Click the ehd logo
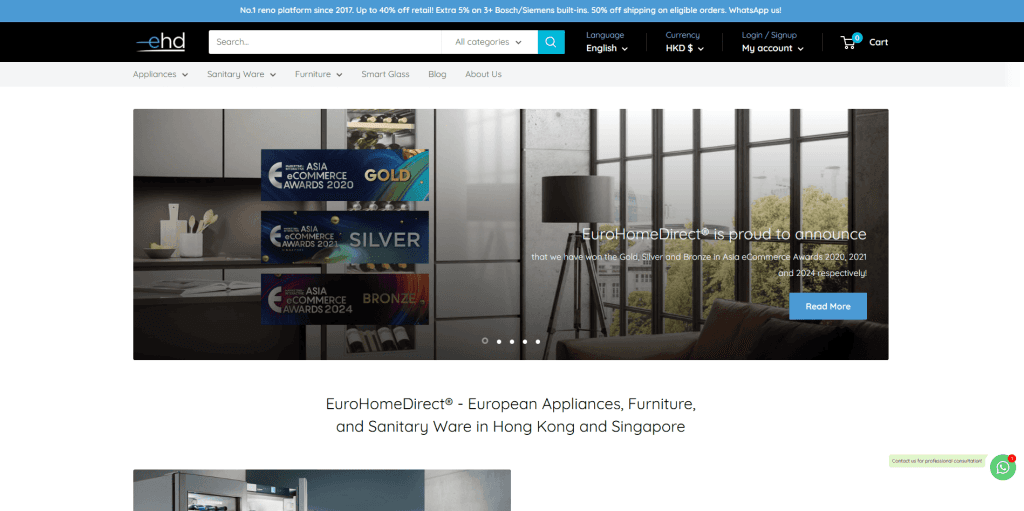The image size is (1024, 511). click(161, 42)
